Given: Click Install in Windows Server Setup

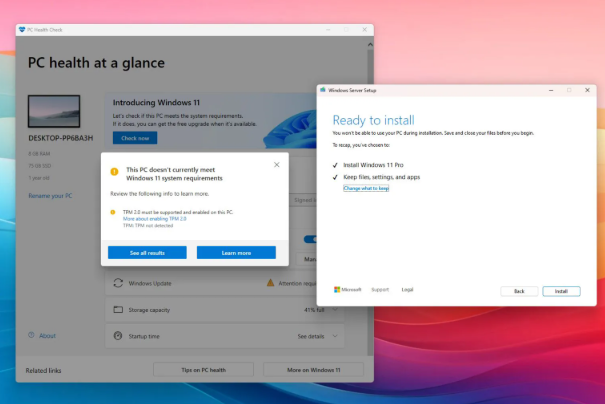Looking at the screenshot, I should pos(561,291).
